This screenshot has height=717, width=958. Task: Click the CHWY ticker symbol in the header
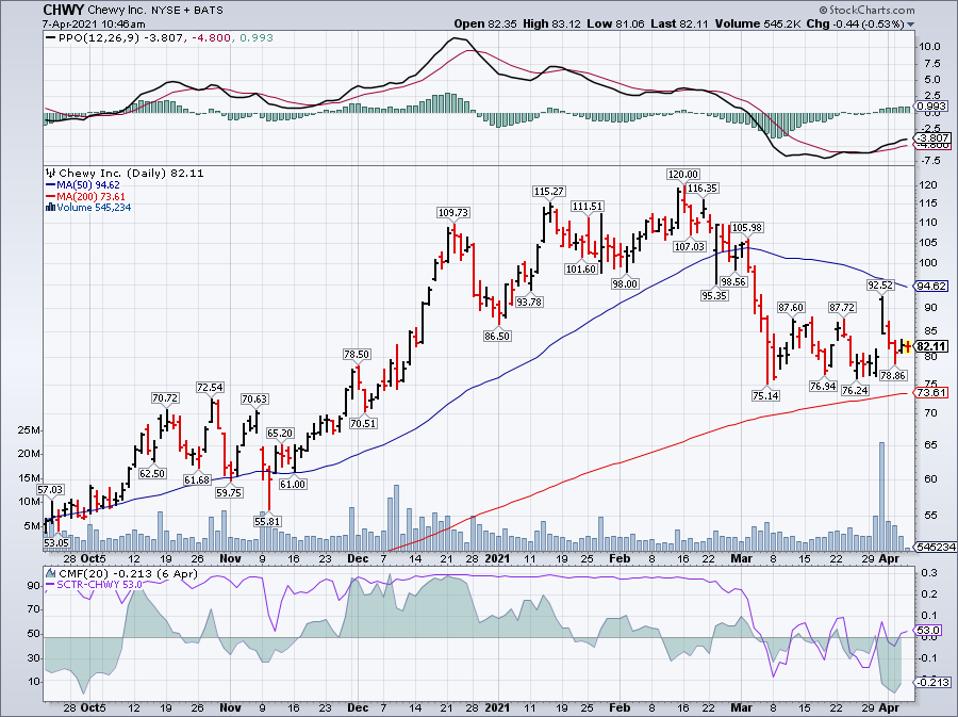(64, 10)
